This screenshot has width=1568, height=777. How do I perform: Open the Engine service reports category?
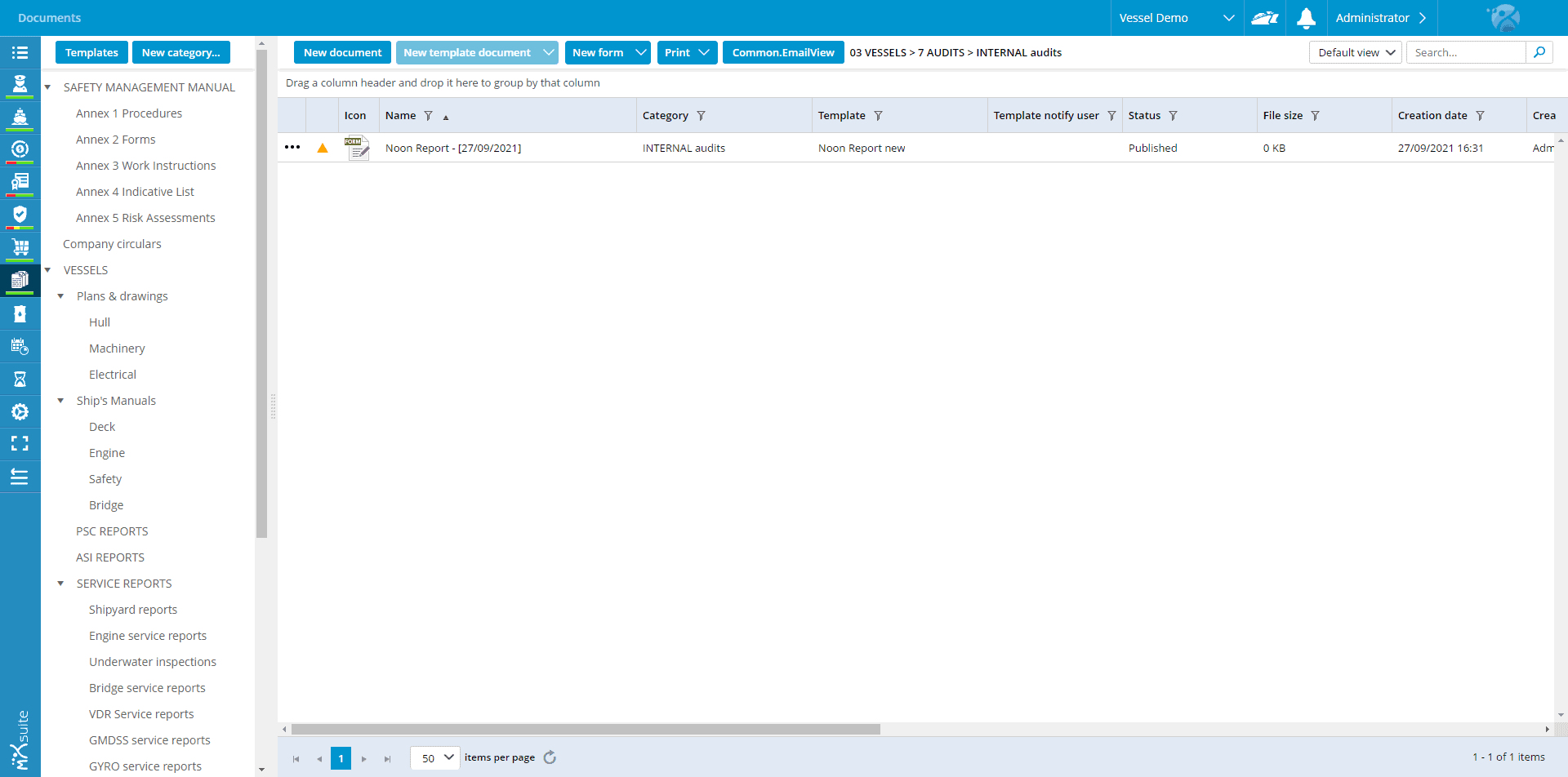pyautogui.click(x=147, y=636)
